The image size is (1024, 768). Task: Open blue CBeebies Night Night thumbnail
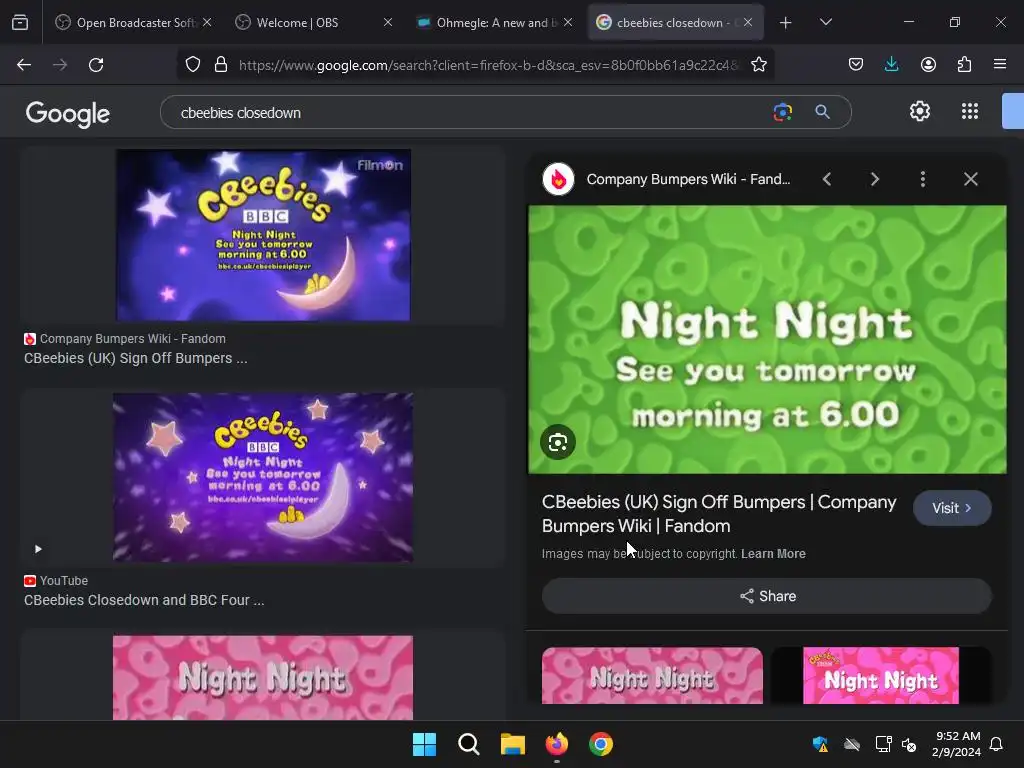point(263,235)
